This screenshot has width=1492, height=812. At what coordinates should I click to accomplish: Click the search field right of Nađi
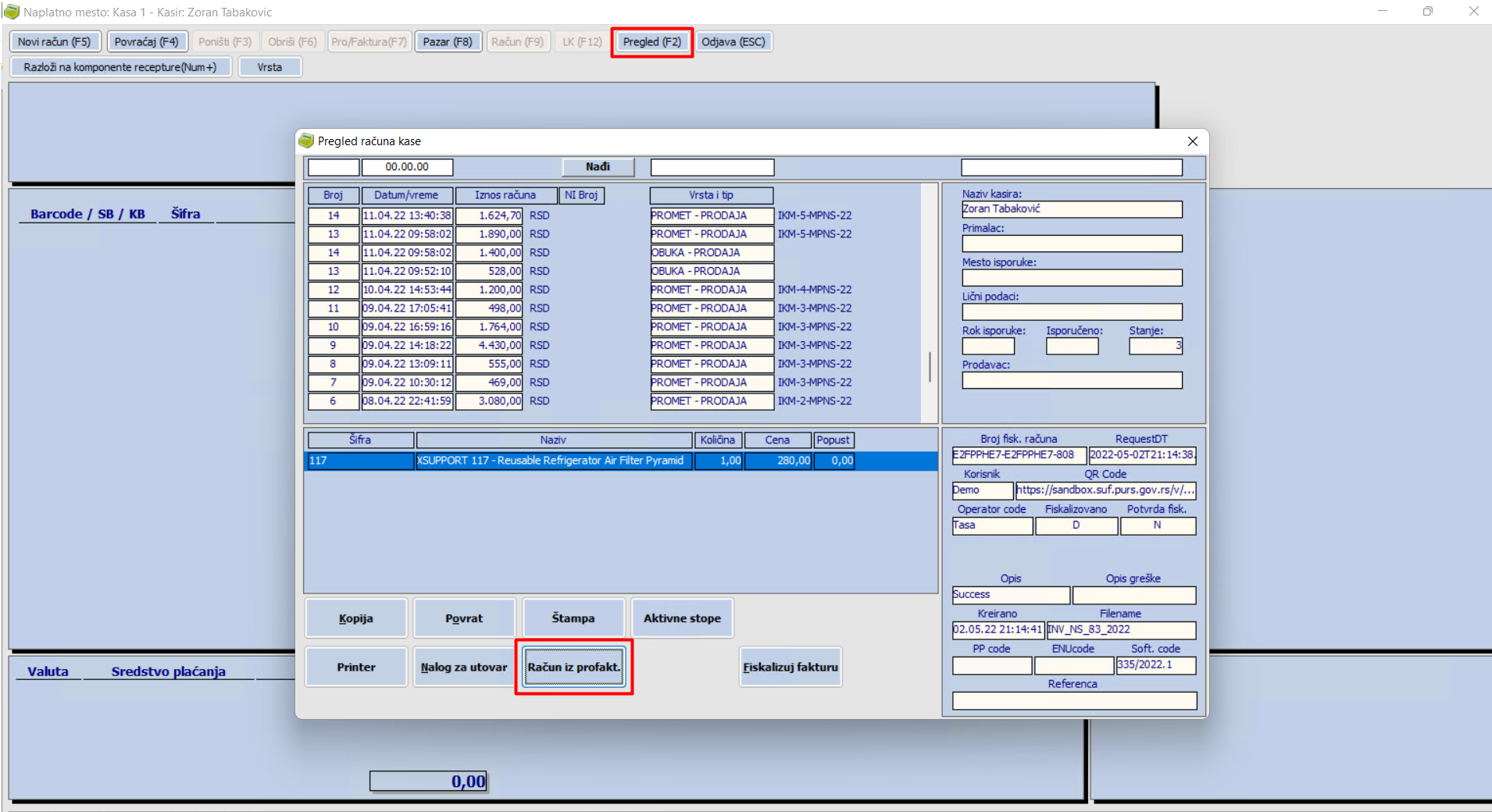coord(712,167)
